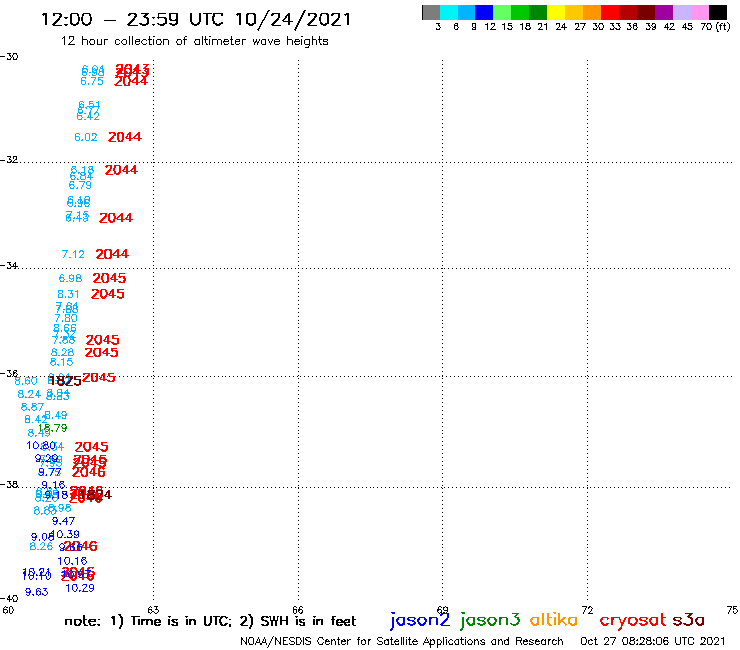Choose the purple color scale swatch
Viewport: 740px width, 650px height.
point(664,12)
